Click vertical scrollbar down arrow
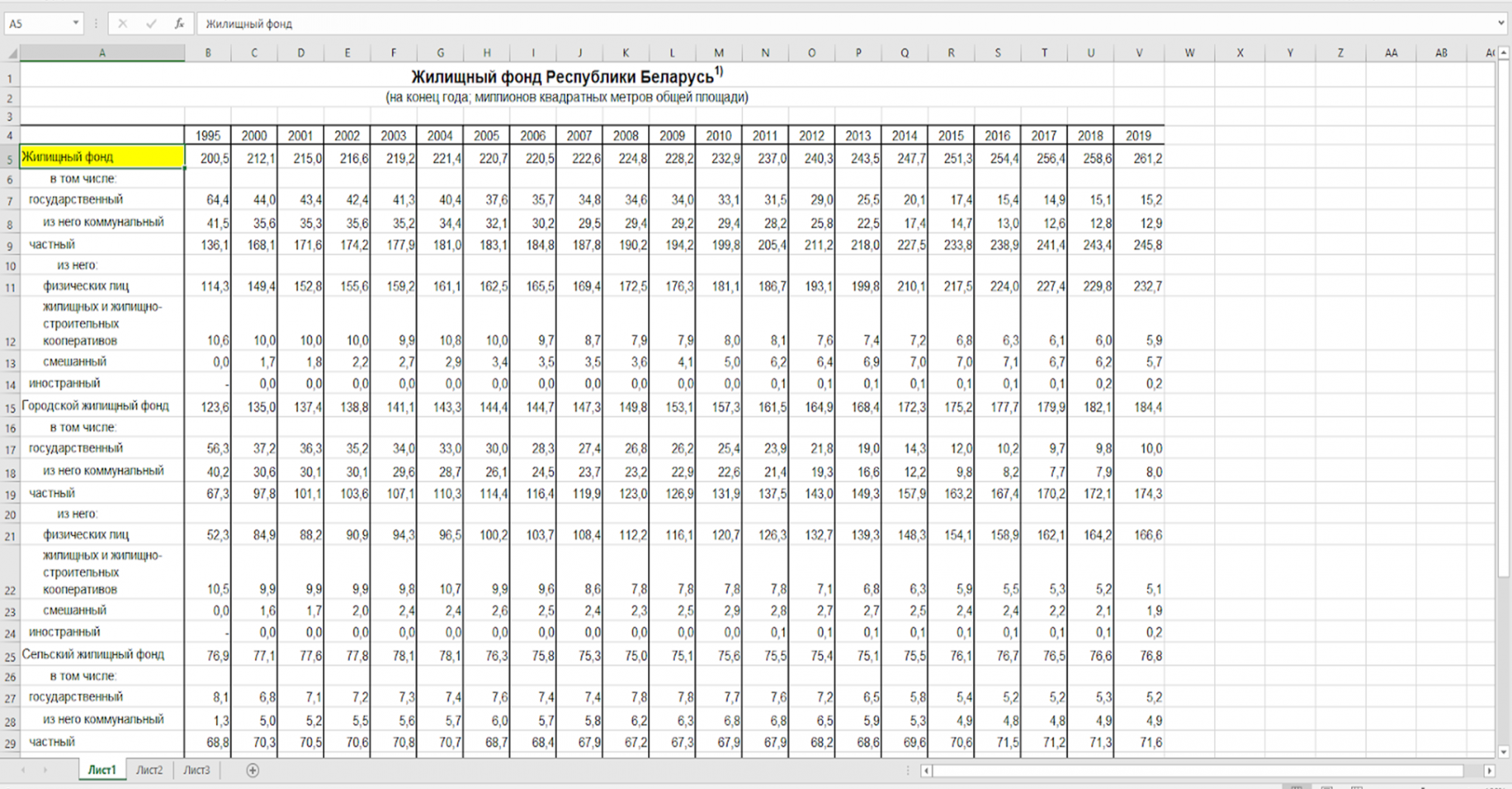The width and height of the screenshot is (1512, 789). click(x=1503, y=752)
